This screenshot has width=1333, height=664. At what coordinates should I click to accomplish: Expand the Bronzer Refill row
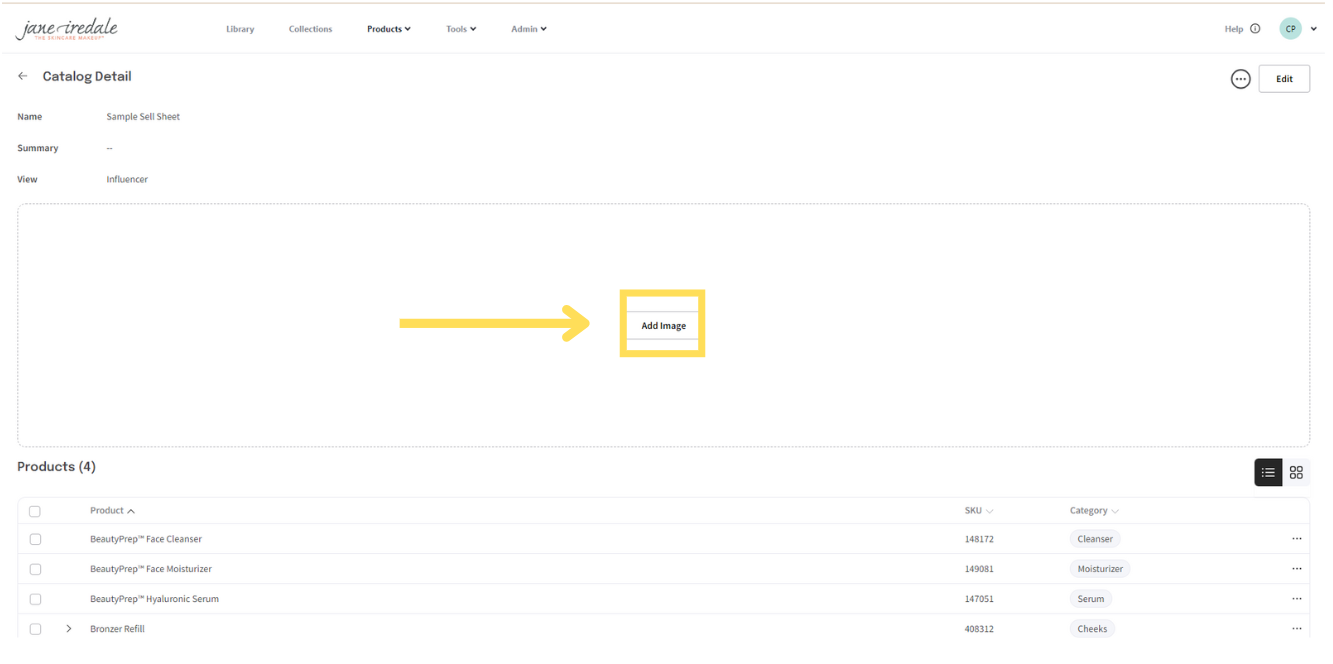(x=69, y=629)
